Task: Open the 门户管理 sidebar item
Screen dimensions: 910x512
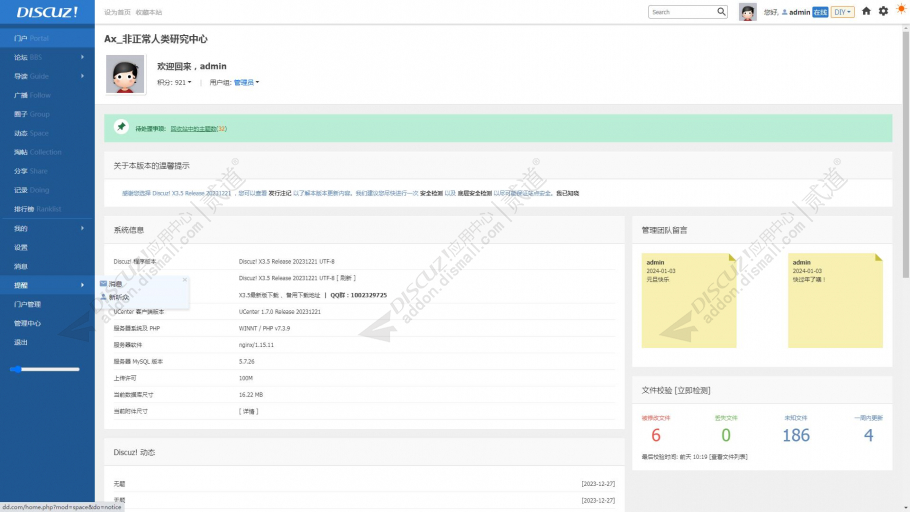Action: 47,304
